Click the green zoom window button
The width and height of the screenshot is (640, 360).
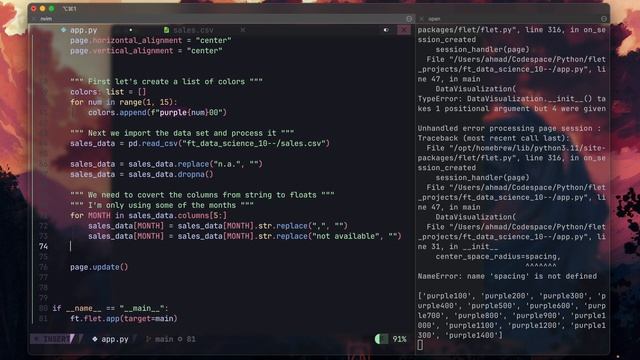click(x=51, y=9)
